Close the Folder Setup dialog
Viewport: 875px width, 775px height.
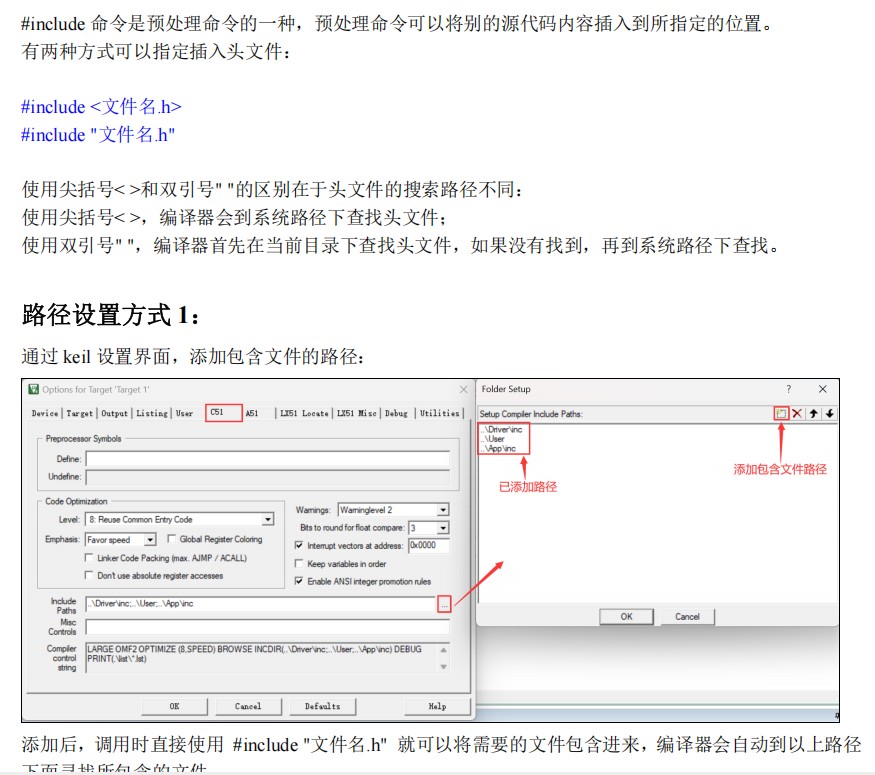(822, 389)
